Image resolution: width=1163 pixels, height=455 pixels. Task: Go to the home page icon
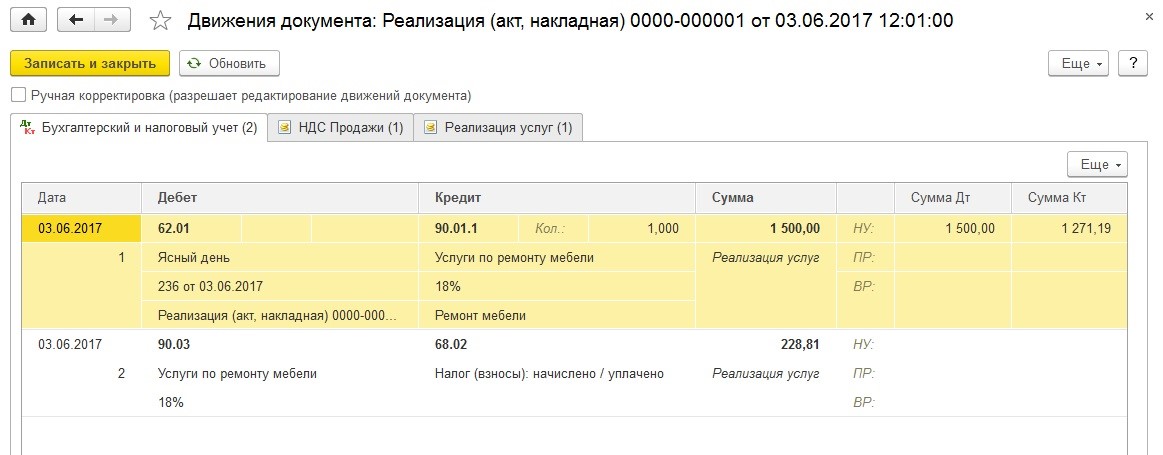click(29, 20)
